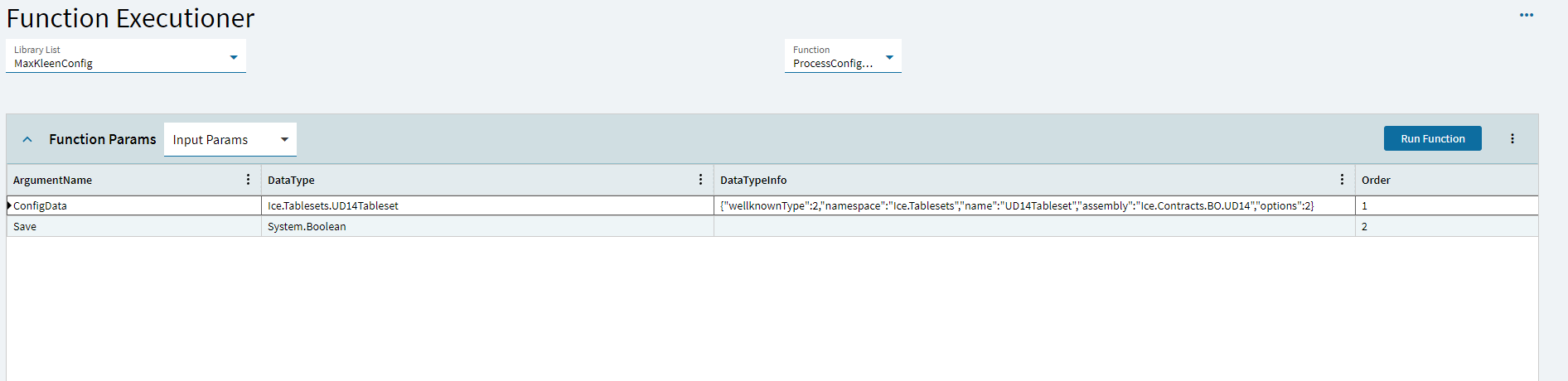Viewport: 1568px width, 381px height.
Task: Open the DataType column menu icon
Action: click(x=700, y=180)
